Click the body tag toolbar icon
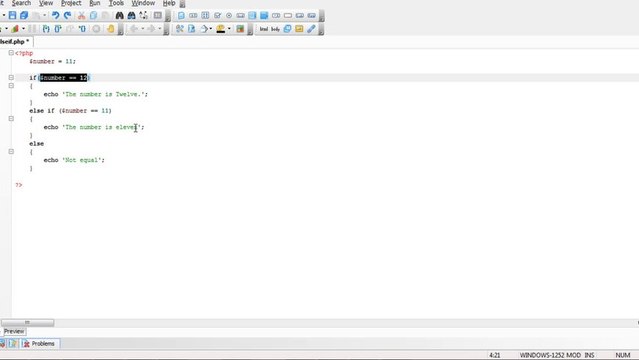 point(275,29)
